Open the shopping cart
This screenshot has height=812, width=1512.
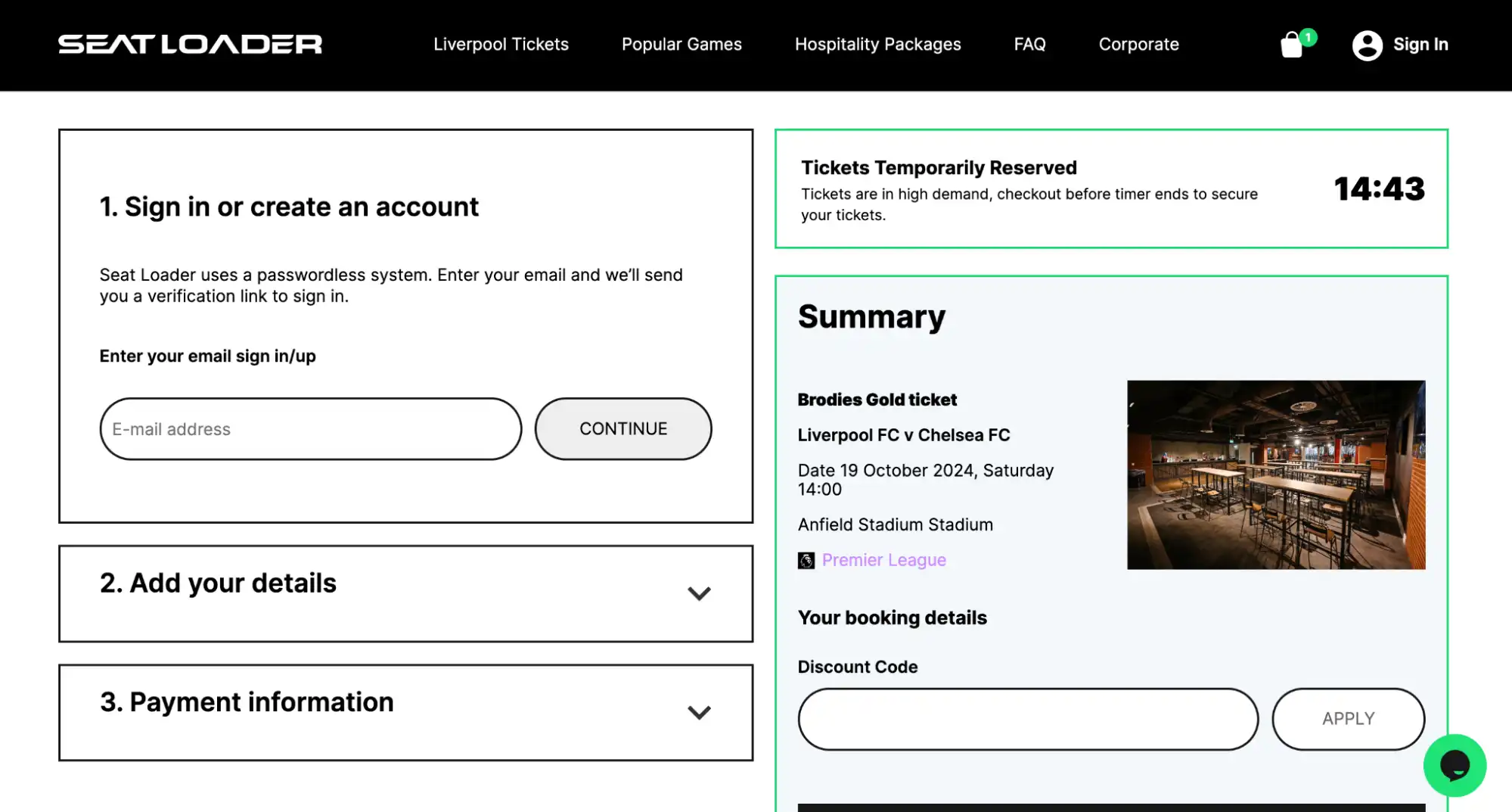[x=1293, y=45]
